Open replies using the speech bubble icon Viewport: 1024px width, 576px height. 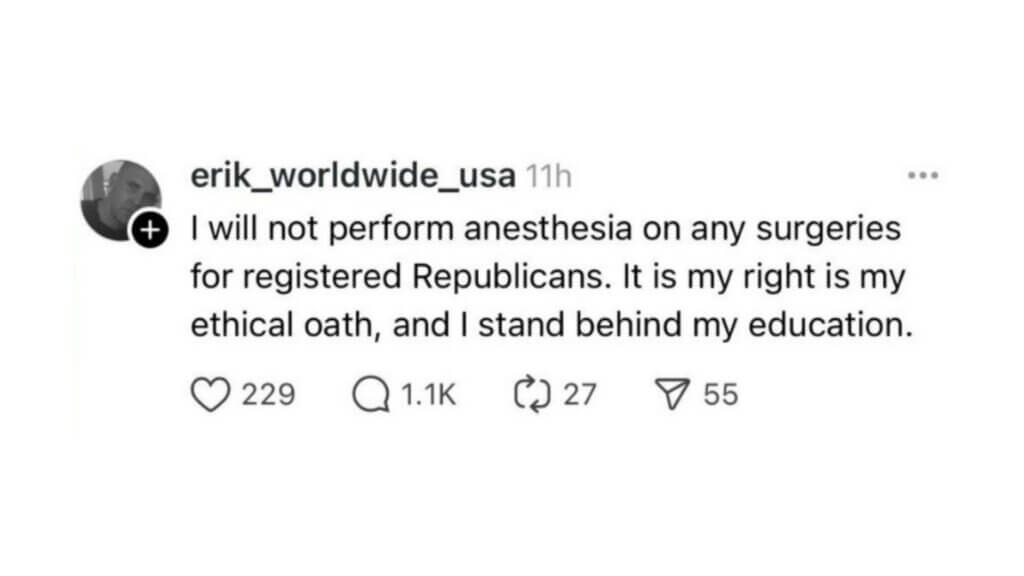[x=372, y=393]
